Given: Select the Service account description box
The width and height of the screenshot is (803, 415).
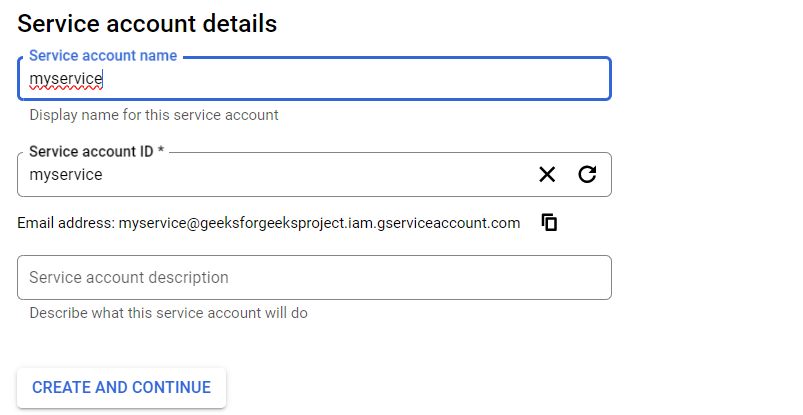Looking at the screenshot, I should tap(314, 278).
